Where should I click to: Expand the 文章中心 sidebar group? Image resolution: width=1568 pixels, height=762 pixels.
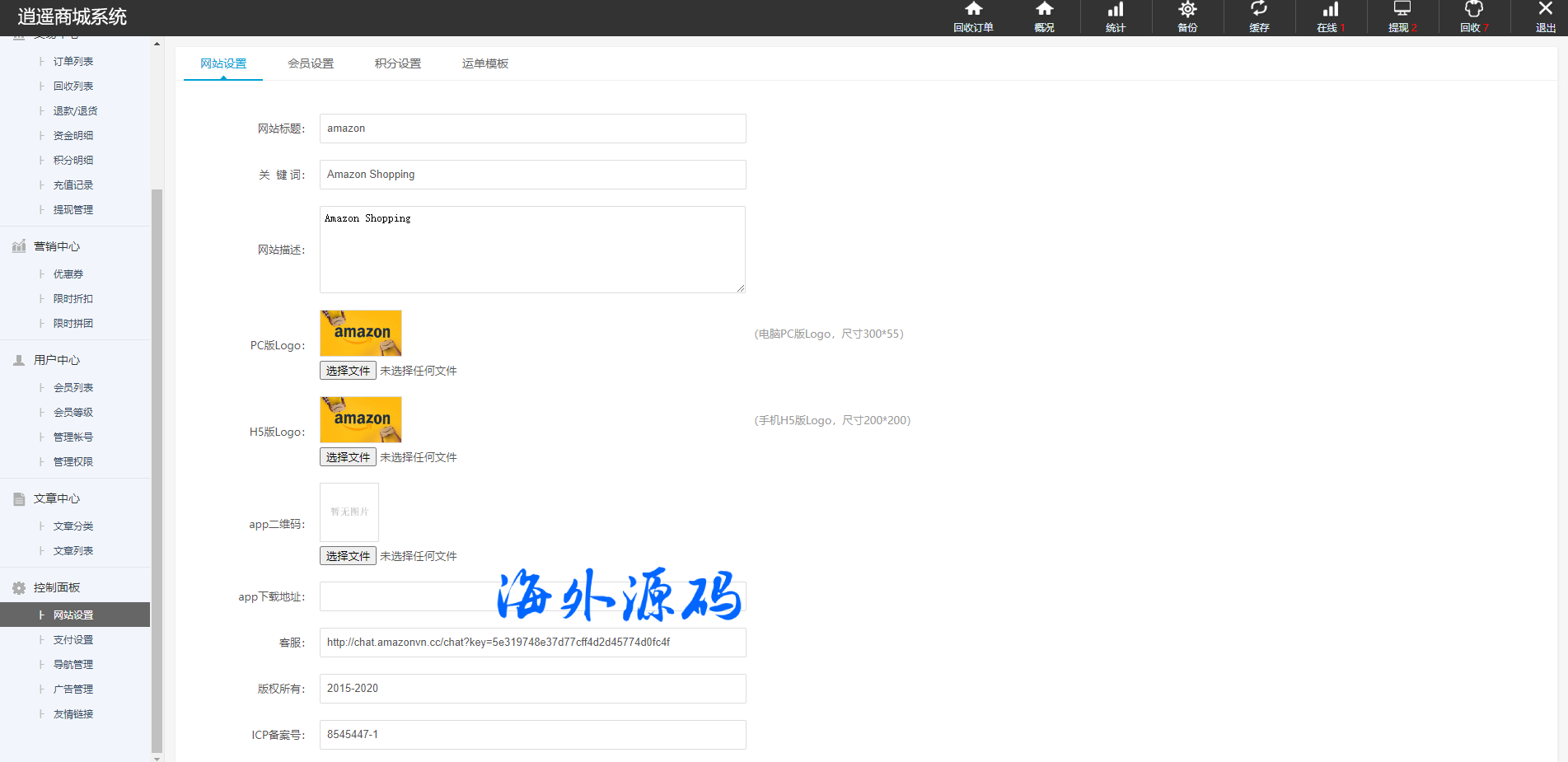(x=57, y=498)
